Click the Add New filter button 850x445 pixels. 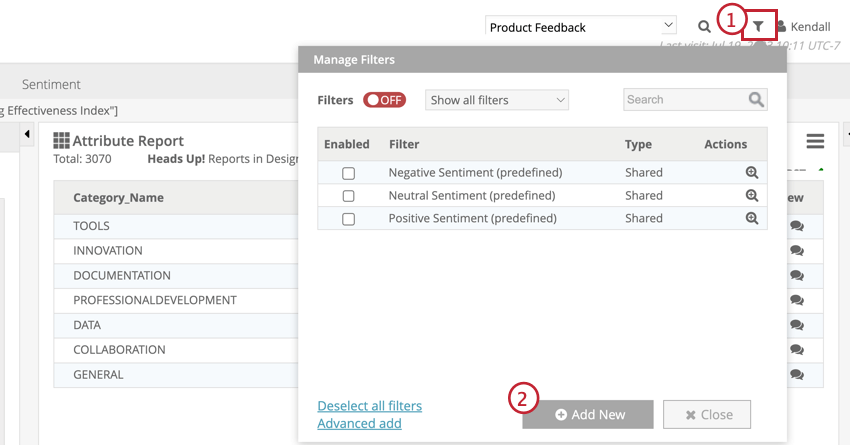pyautogui.click(x=588, y=414)
